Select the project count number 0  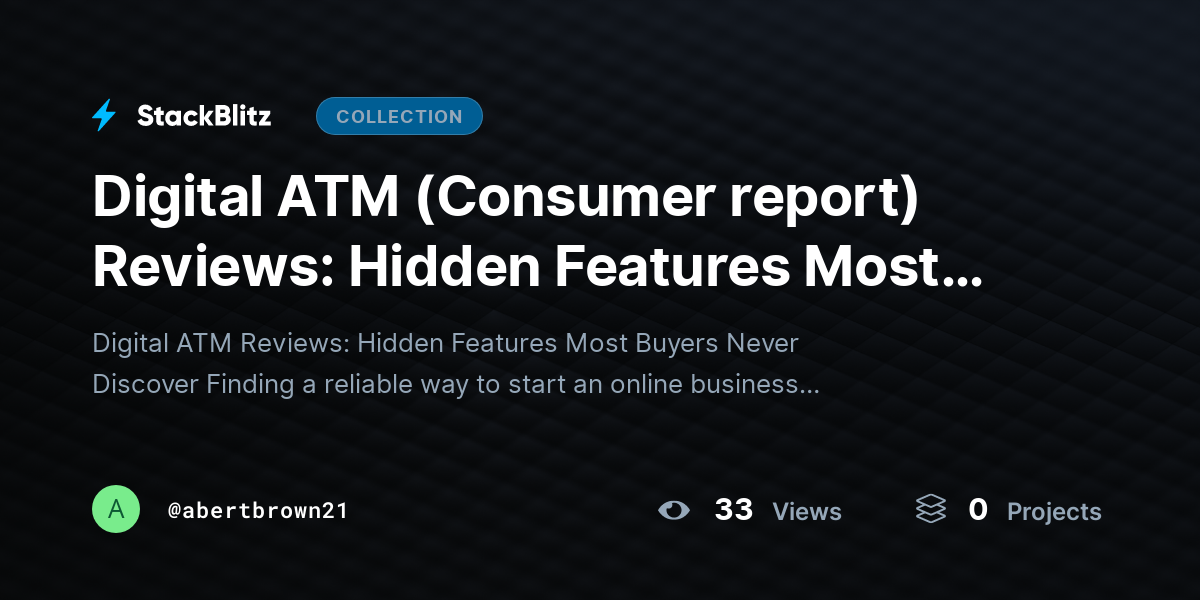[978, 510]
